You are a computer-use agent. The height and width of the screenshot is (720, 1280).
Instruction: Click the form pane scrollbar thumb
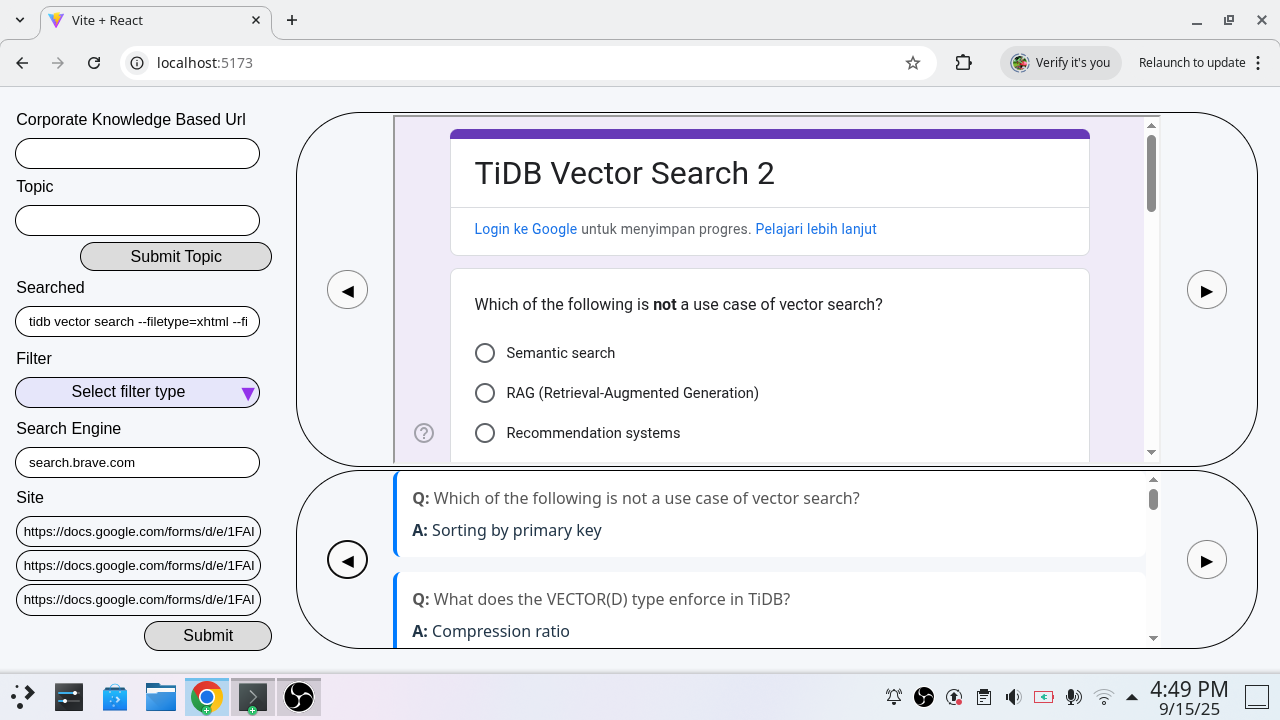pyautogui.click(x=1152, y=173)
